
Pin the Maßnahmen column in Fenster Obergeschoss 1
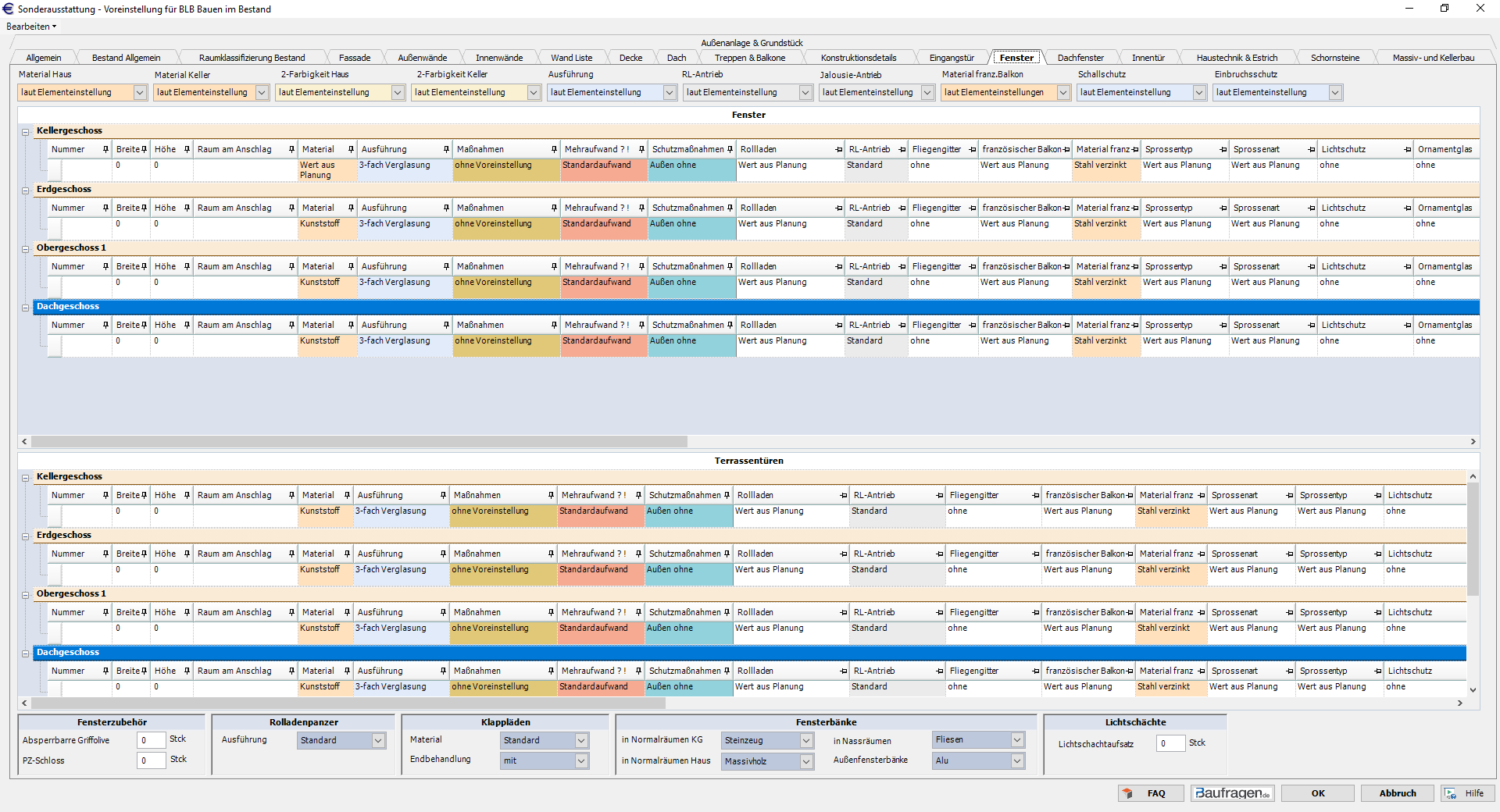pos(554,266)
